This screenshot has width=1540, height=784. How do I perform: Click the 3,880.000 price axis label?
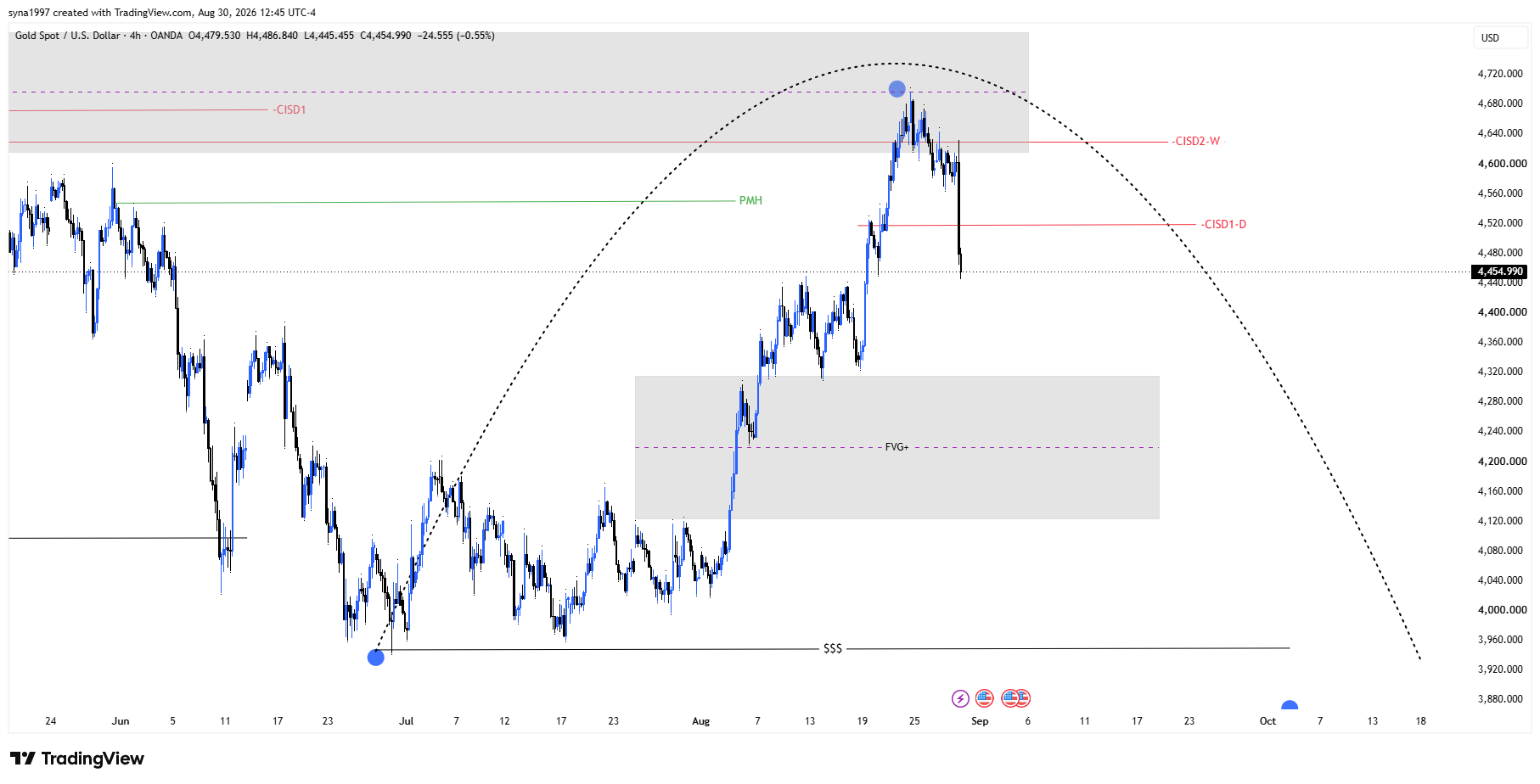[x=1500, y=699]
